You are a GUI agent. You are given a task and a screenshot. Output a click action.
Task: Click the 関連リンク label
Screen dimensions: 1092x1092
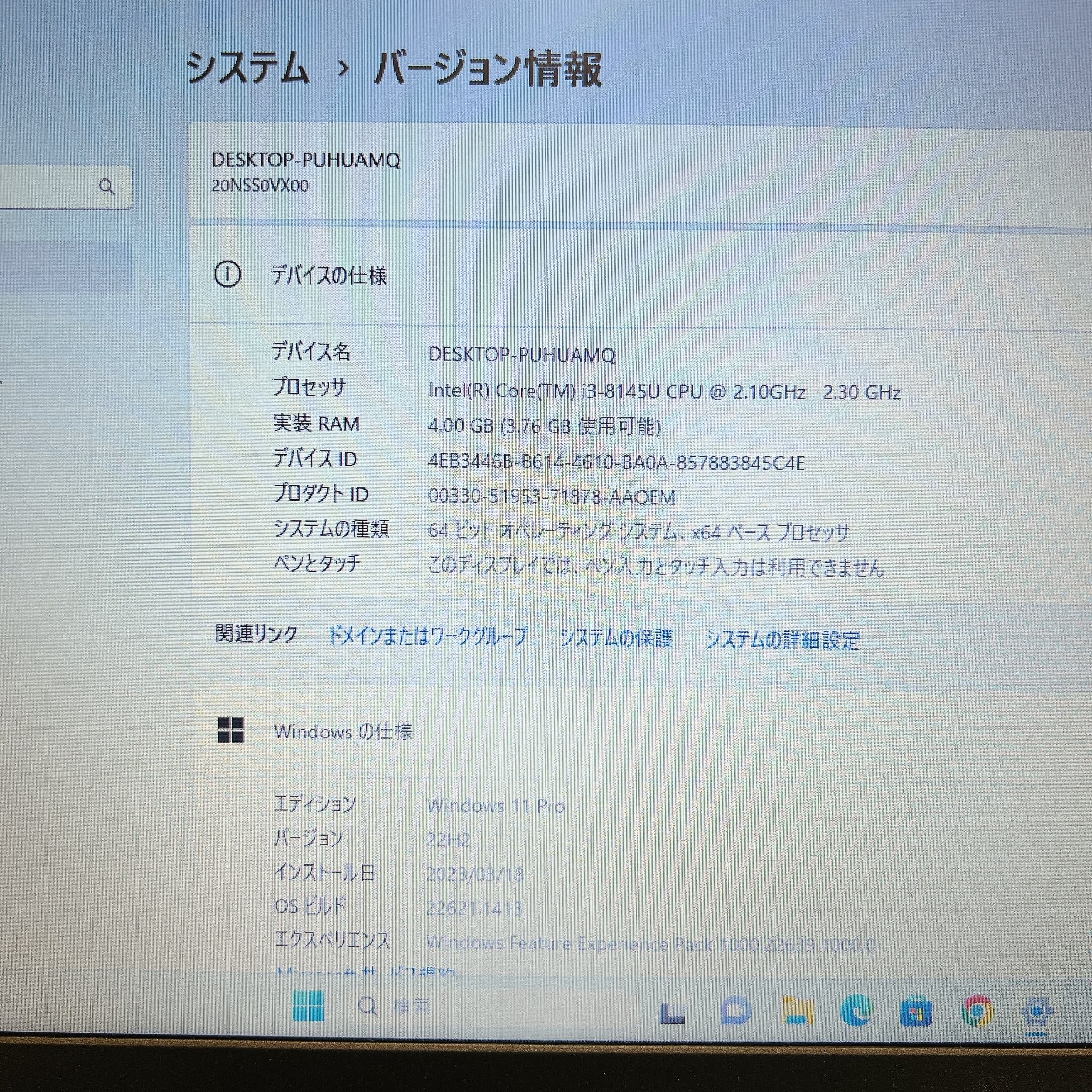click(256, 633)
